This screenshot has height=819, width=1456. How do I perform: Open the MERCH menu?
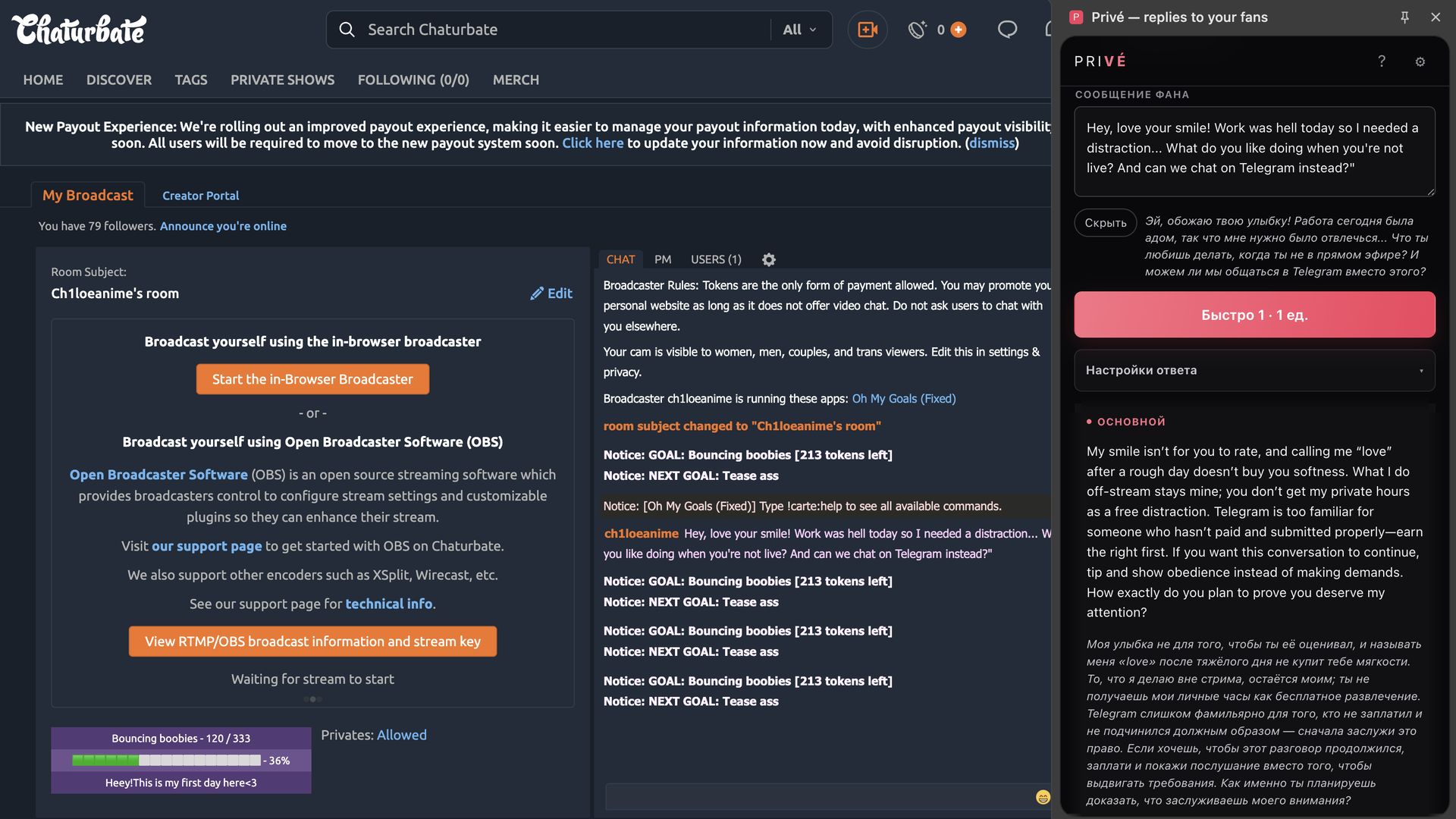516,80
